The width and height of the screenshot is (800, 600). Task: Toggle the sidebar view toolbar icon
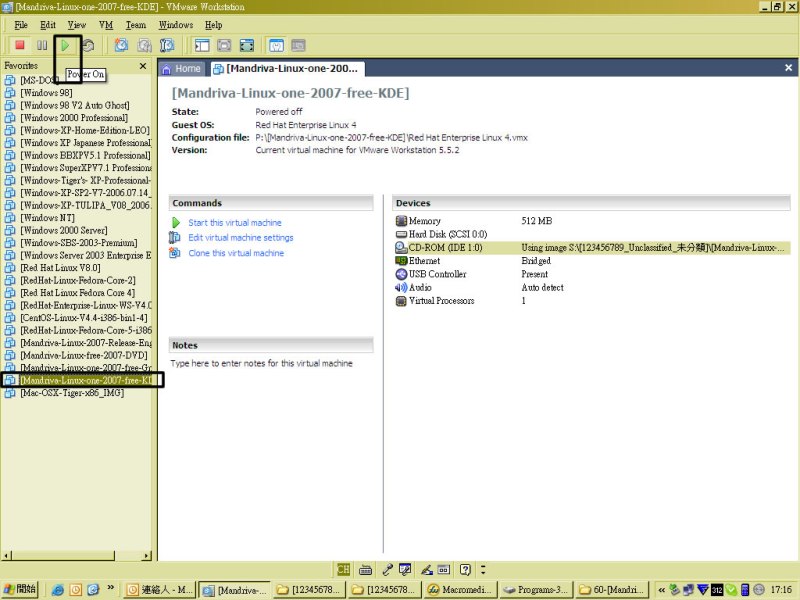[202, 45]
